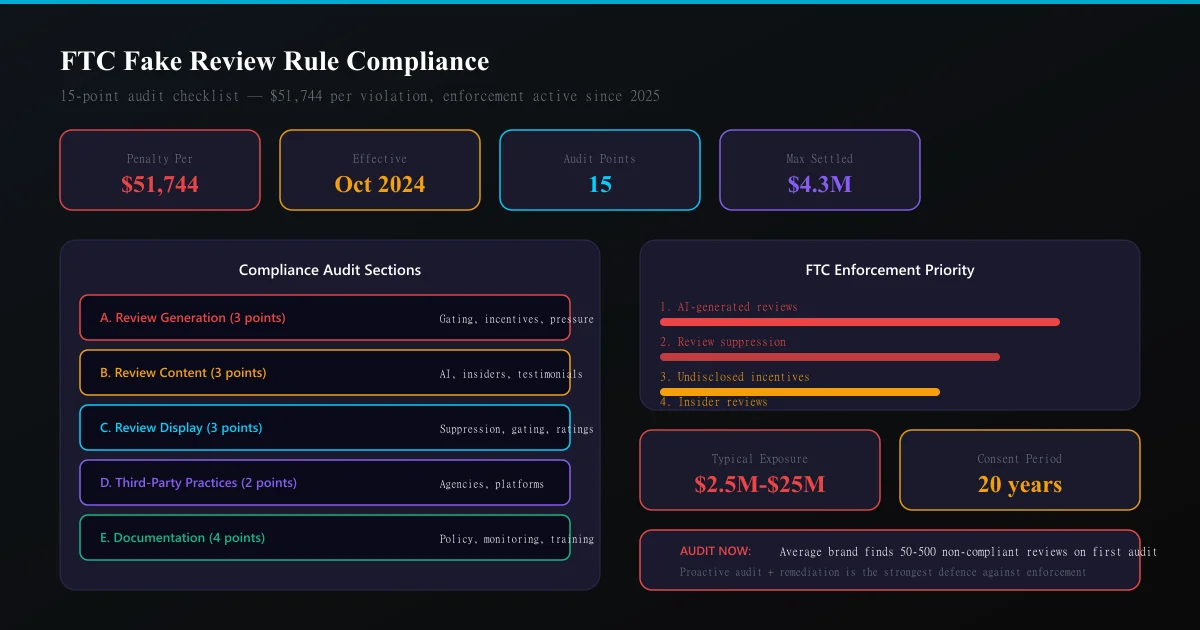Click the '2. Review suppression' label
Image resolution: width=1200 pixels, height=630 pixels.
point(723,342)
